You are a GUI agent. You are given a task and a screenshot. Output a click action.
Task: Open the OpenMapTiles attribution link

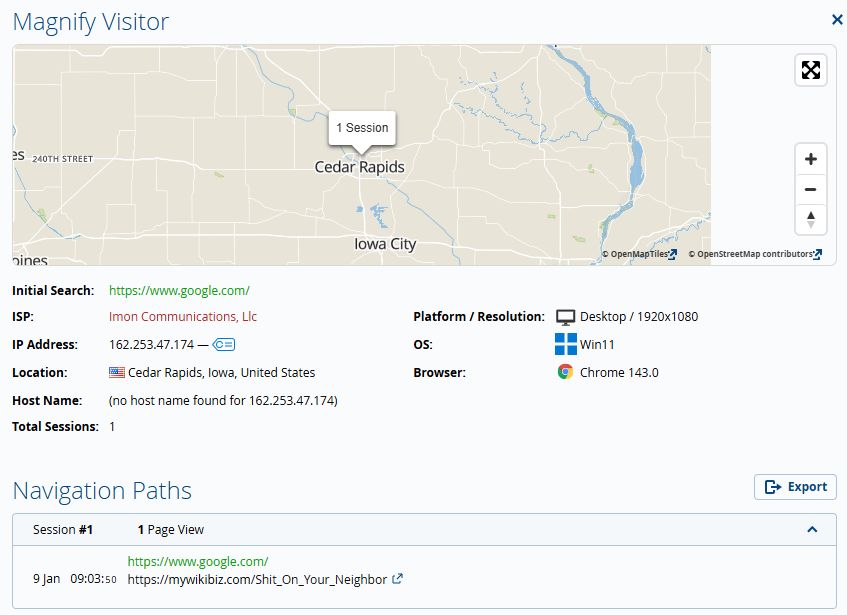point(639,254)
